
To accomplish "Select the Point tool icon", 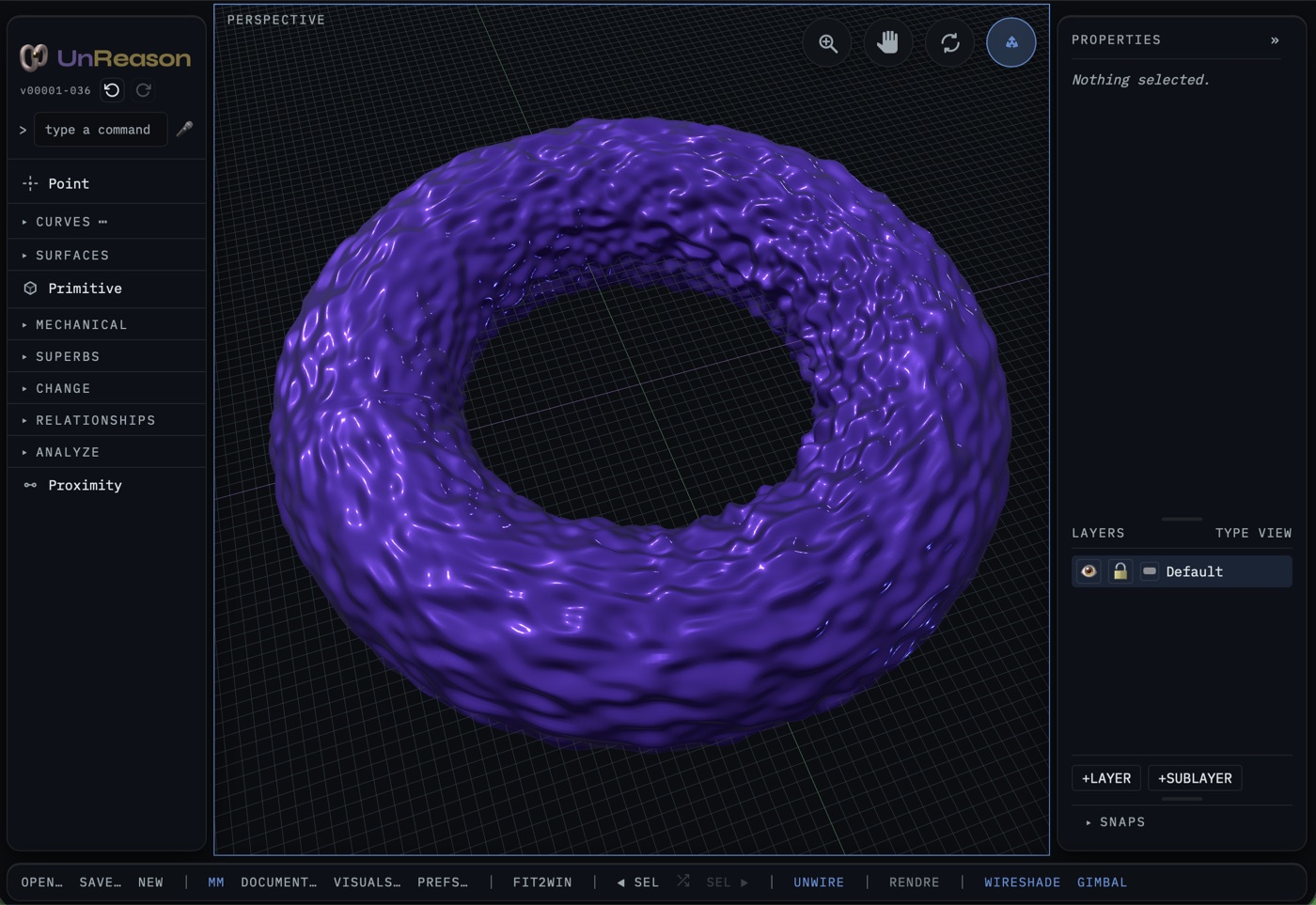I will click(30, 183).
